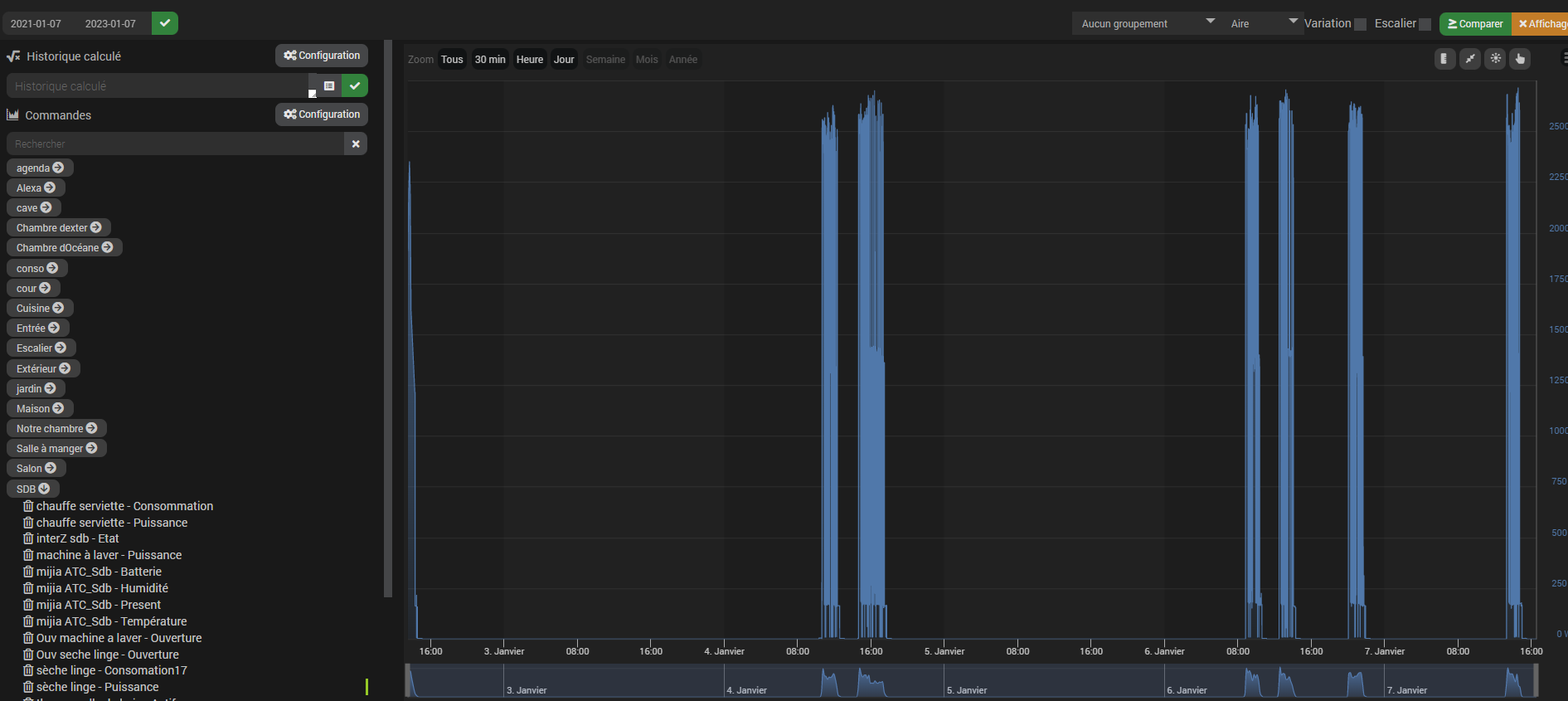Clear the Rechercher search field with X
Screen dimensions: 1568x701
[356, 144]
